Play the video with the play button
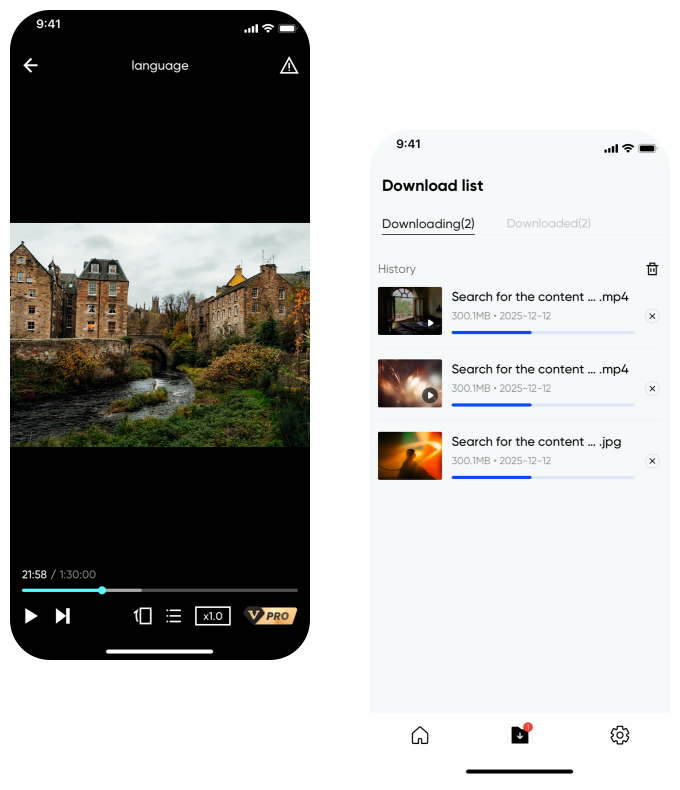 (31, 616)
